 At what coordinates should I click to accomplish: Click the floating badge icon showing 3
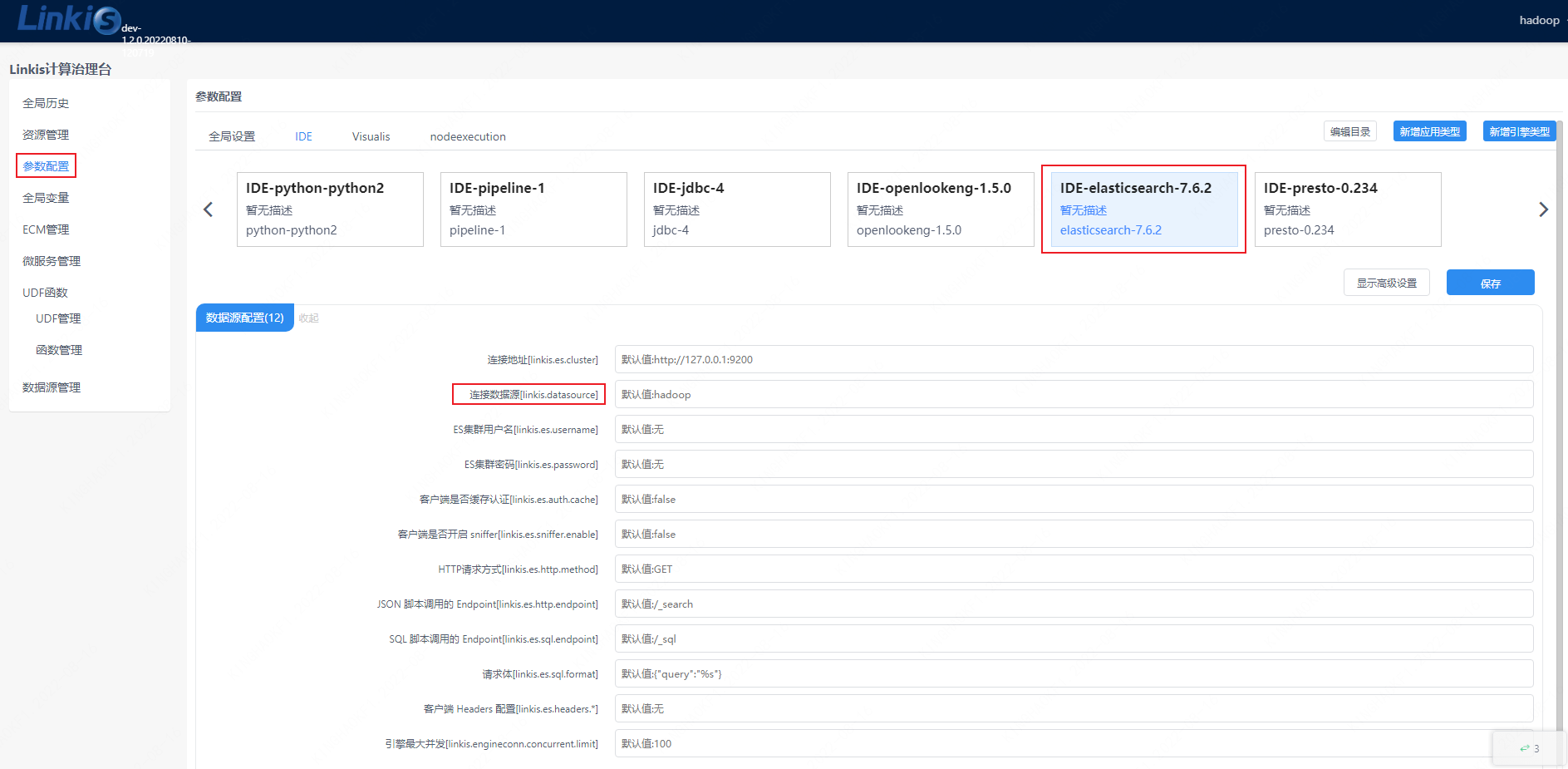(x=1529, y=748)
